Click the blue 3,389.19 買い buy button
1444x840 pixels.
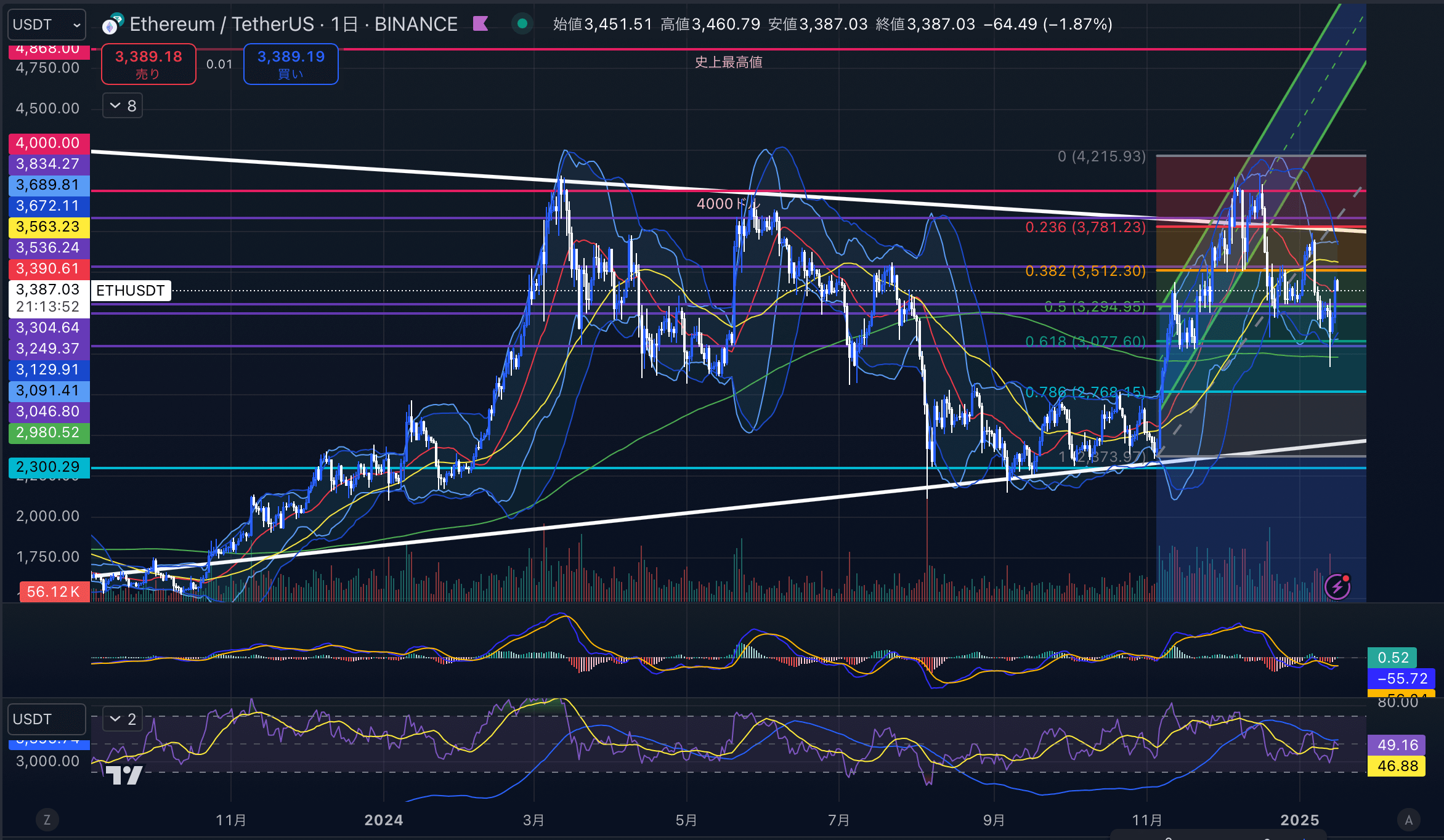point(291,64)
